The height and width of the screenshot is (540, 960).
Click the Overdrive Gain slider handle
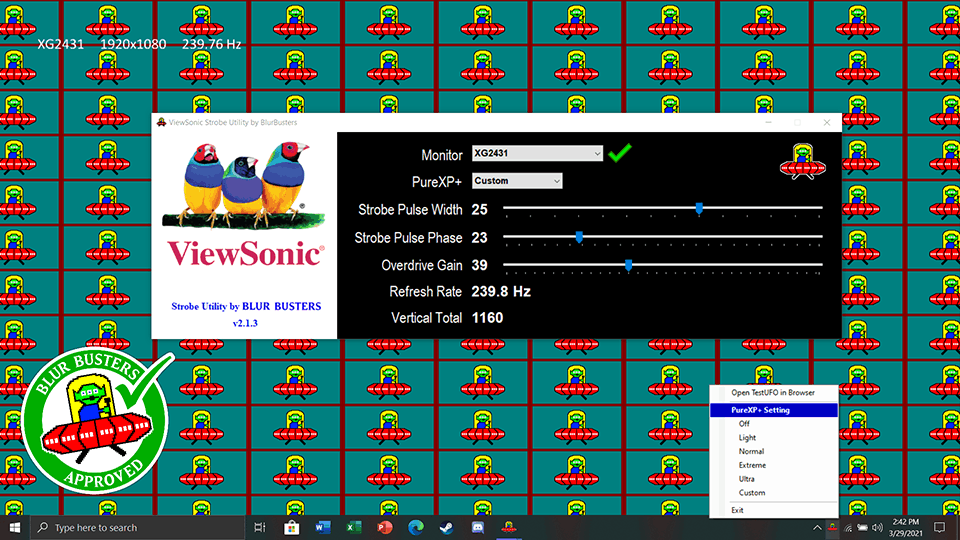(x=628, y=265)
